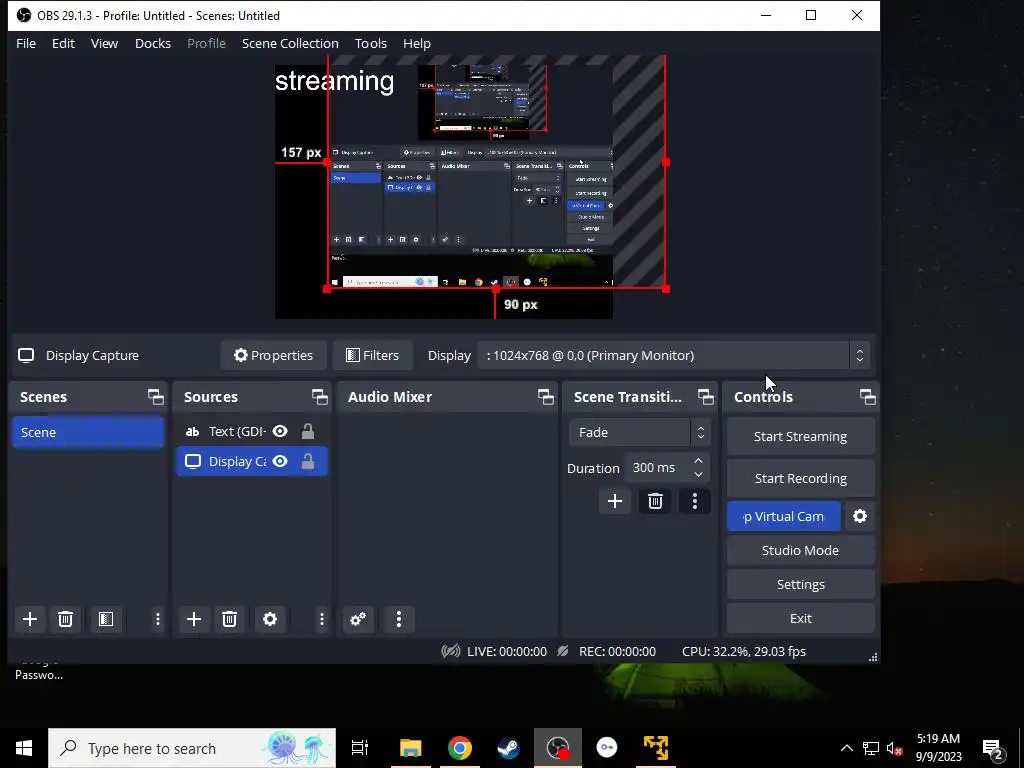Open the Scene Collection menu
This screenshot has height=768, width=1024.
(x=290, y=43)
